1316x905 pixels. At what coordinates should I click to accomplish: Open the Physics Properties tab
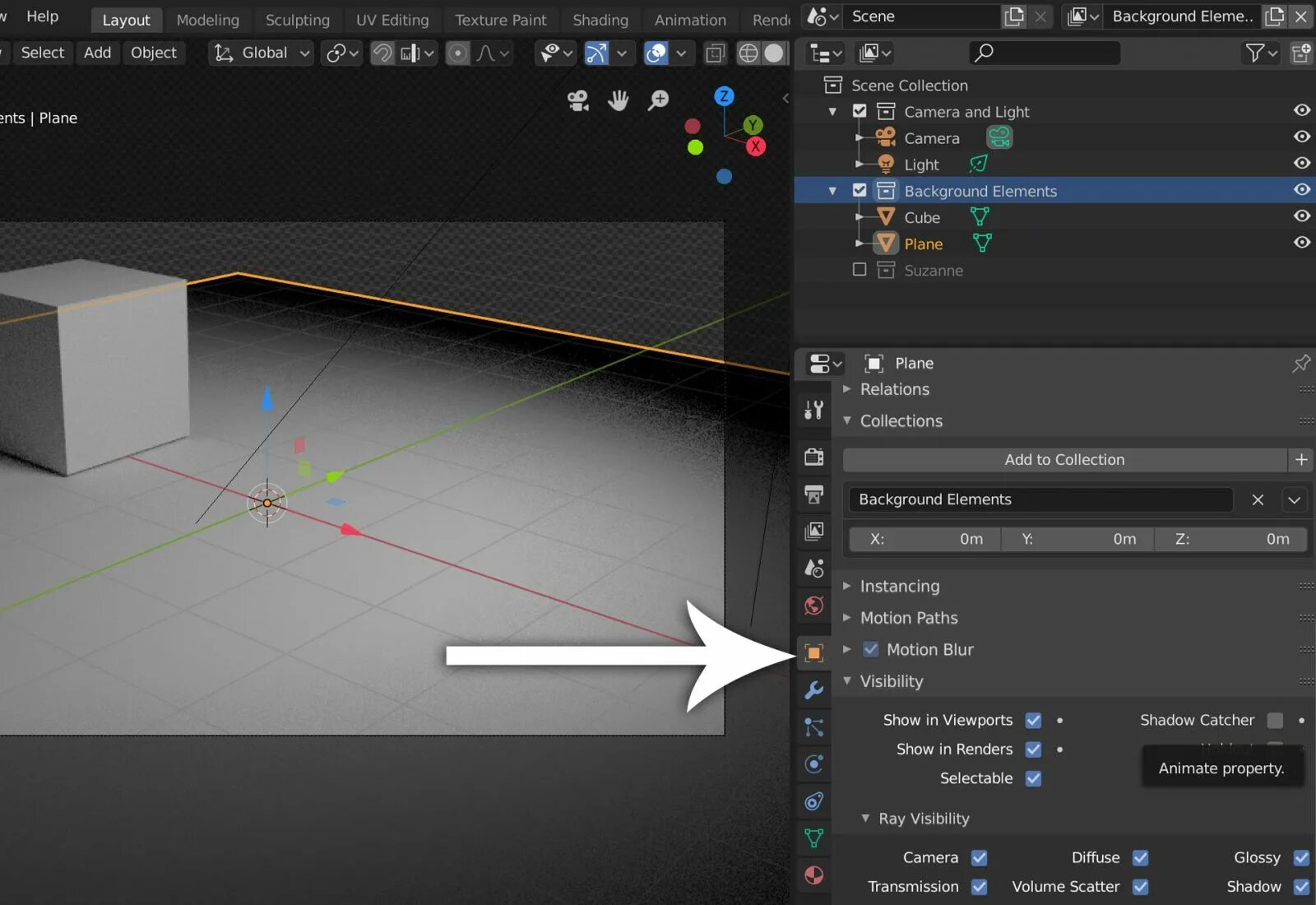813,763
